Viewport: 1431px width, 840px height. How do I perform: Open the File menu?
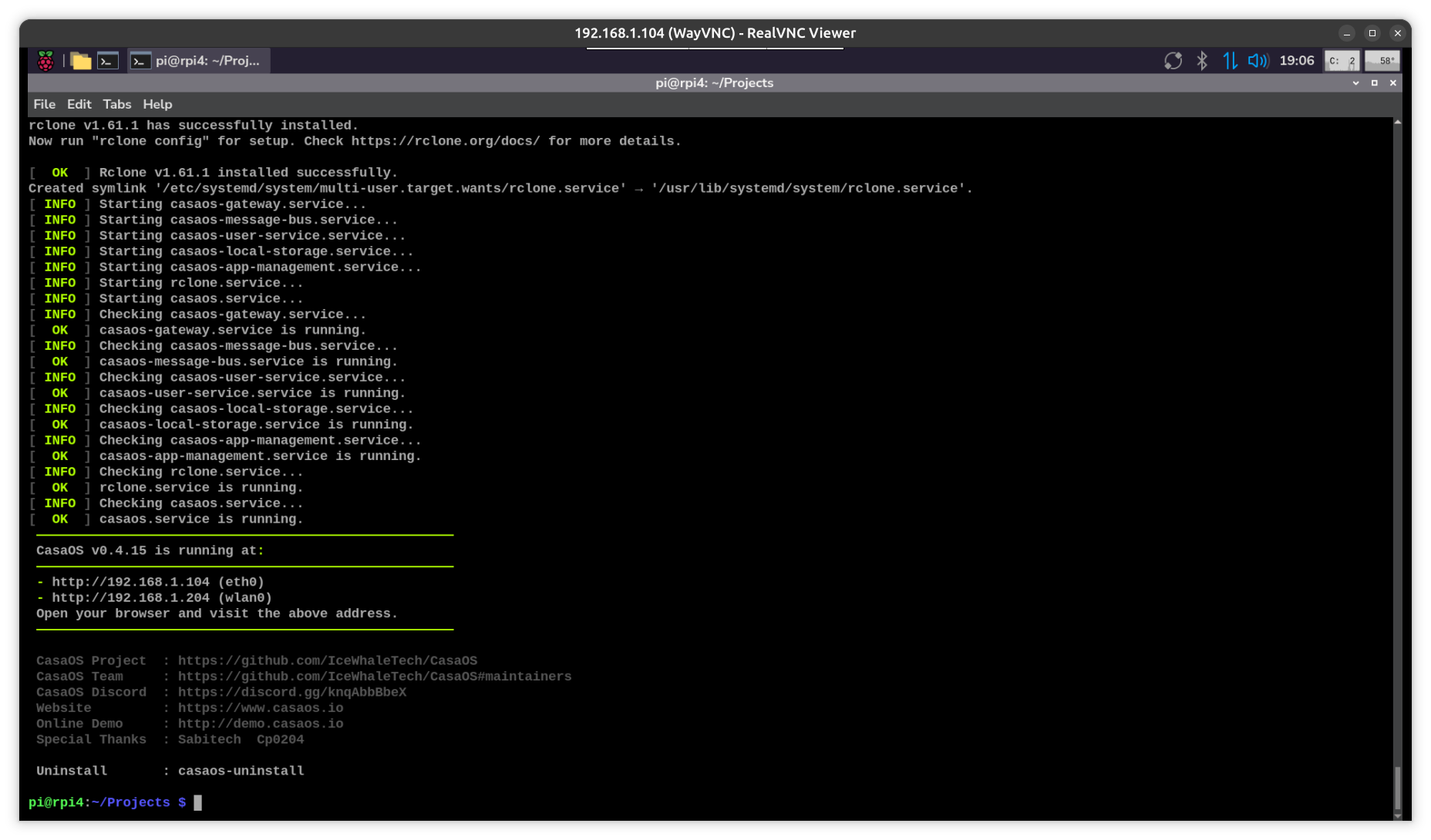[x=44, y=104]
